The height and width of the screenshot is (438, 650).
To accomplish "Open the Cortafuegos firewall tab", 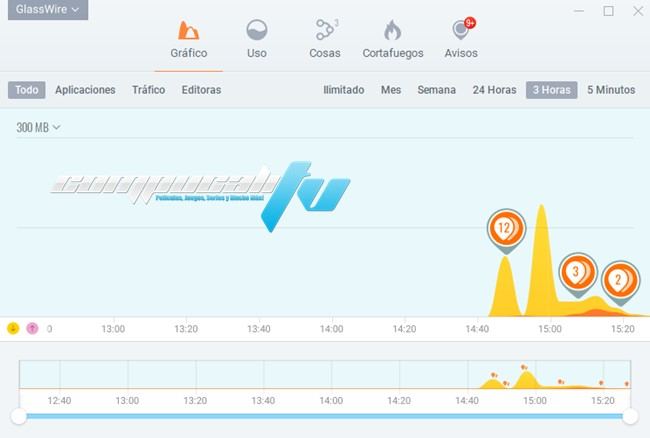I will [393, 39].
